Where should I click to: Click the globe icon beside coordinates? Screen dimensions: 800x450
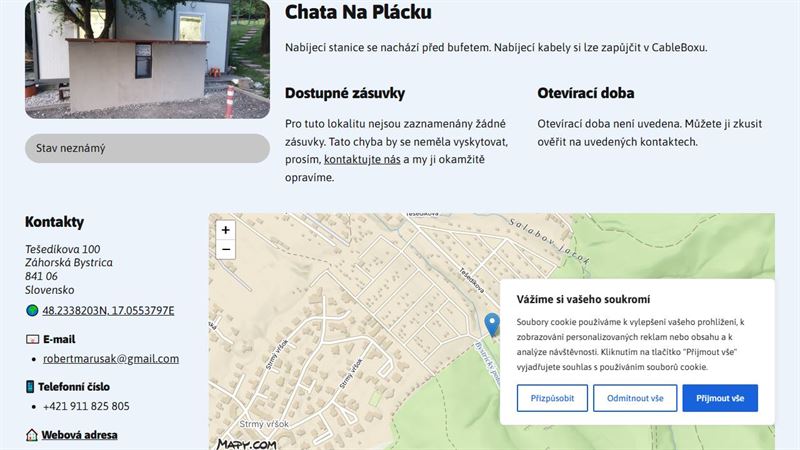pyautogui.click(x=32, y=310)
